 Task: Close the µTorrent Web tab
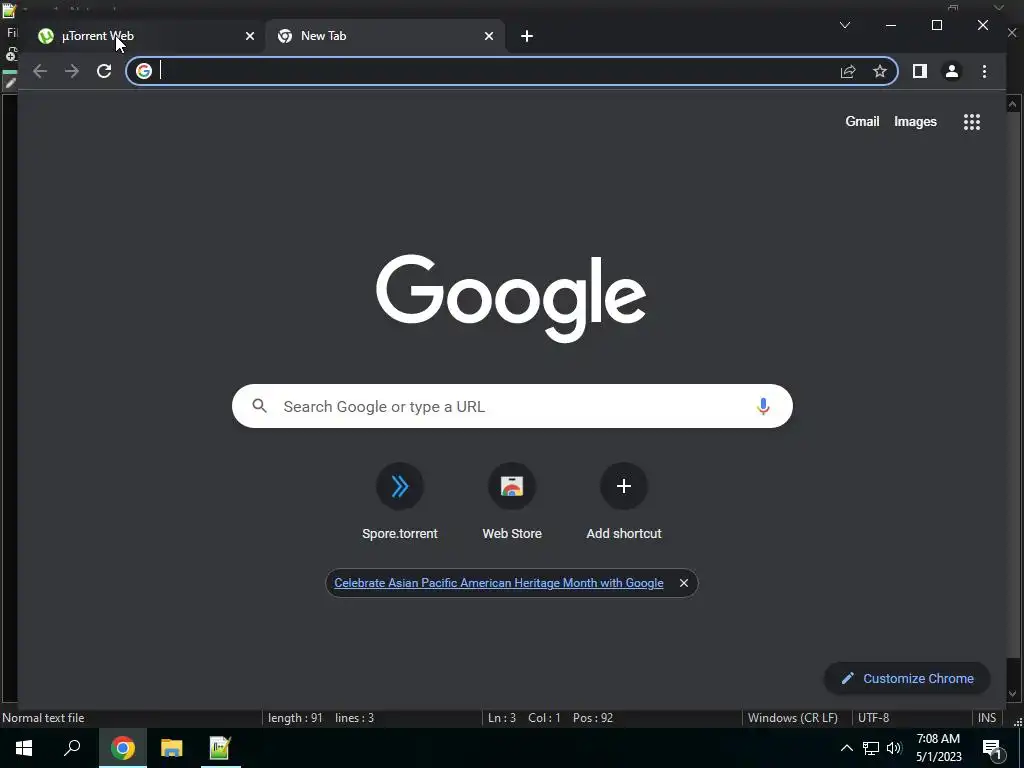coord(249,37)
